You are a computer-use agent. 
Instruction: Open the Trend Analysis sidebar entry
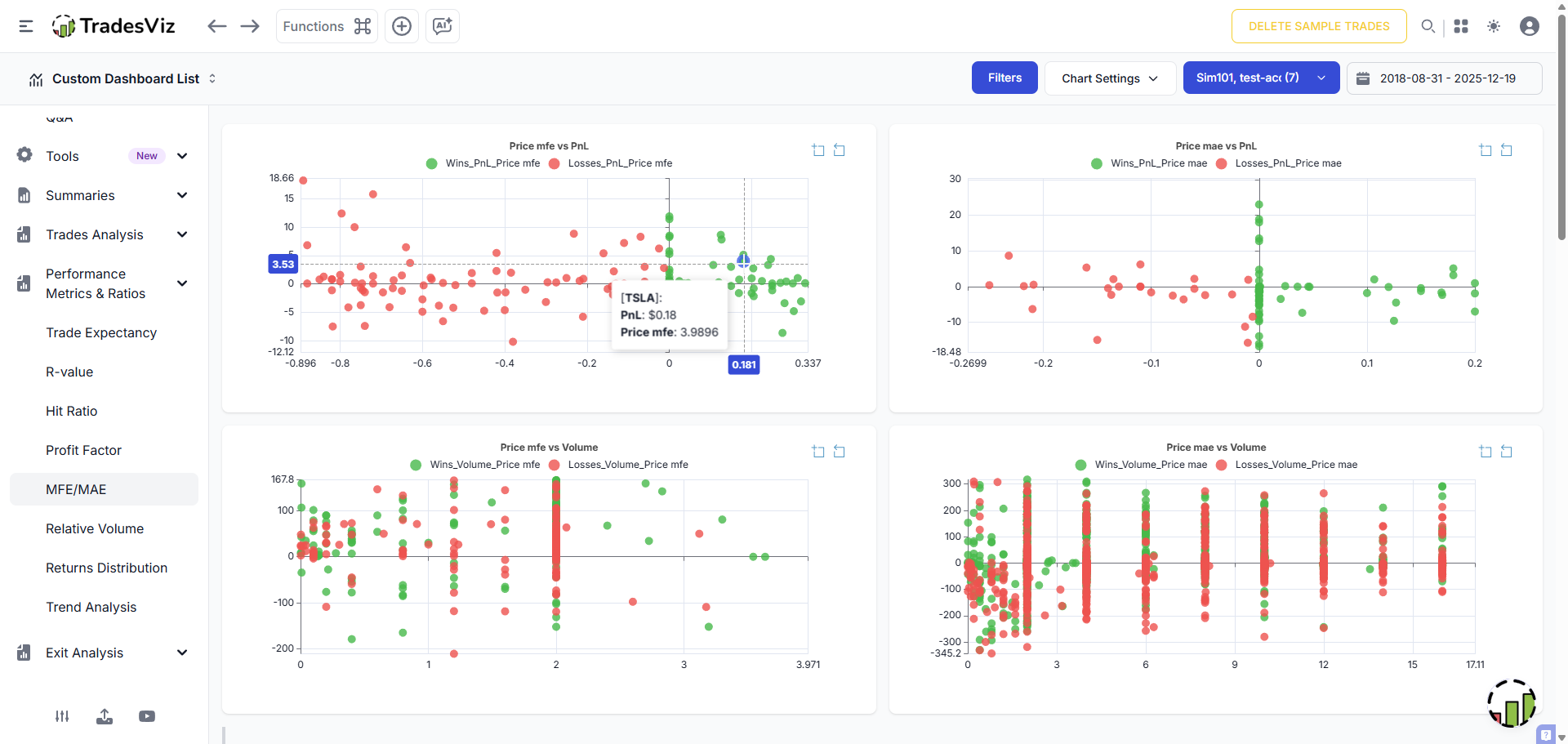(x=91, y=607)
